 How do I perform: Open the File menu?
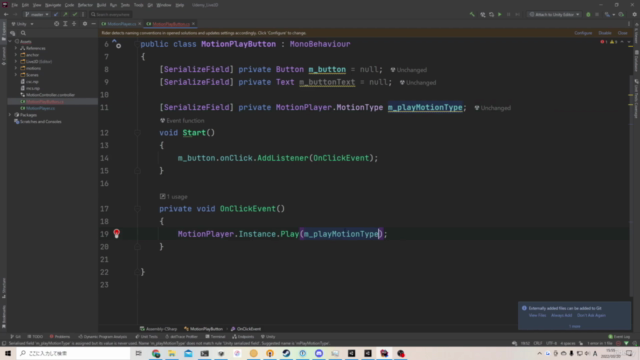pos(14,5)
